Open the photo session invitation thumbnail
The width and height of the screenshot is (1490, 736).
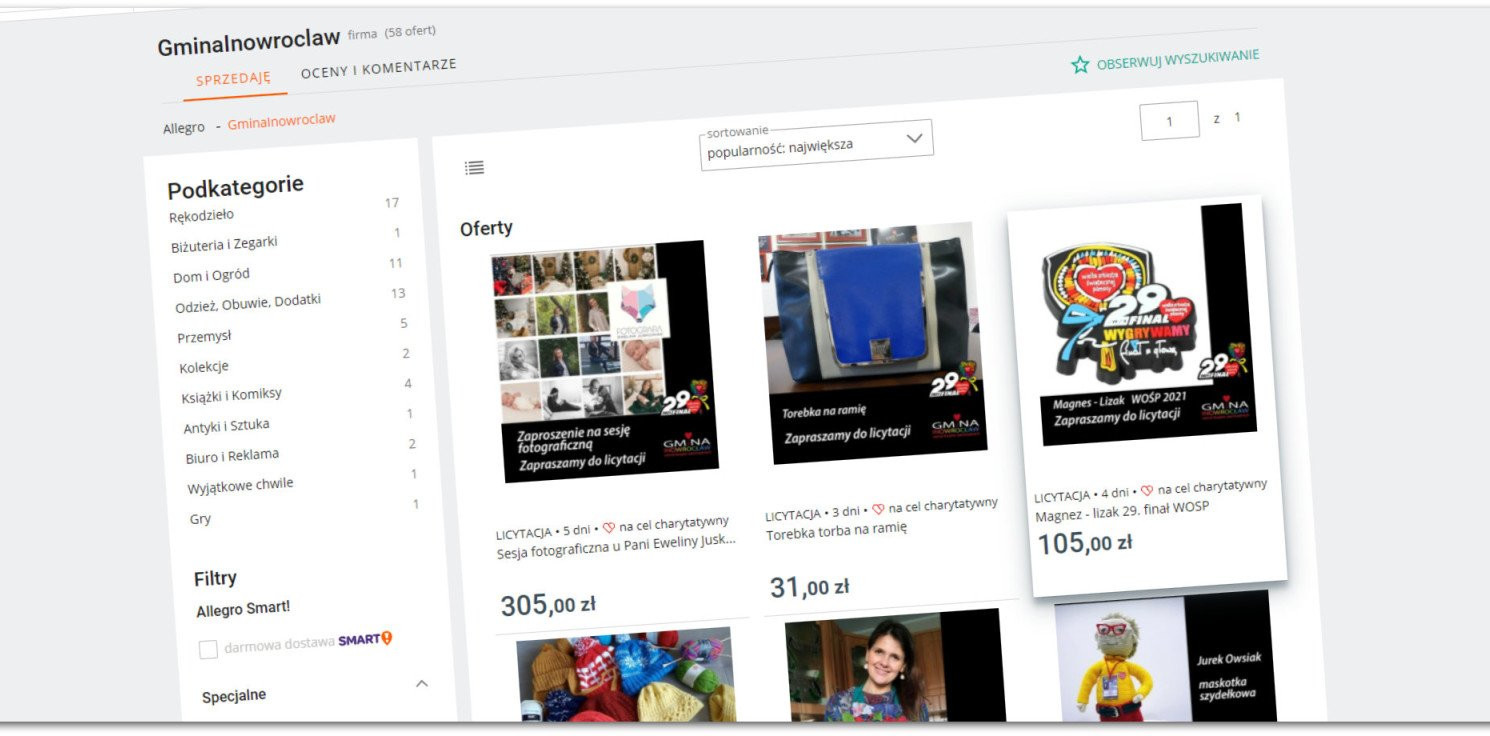tap(604, 359)
